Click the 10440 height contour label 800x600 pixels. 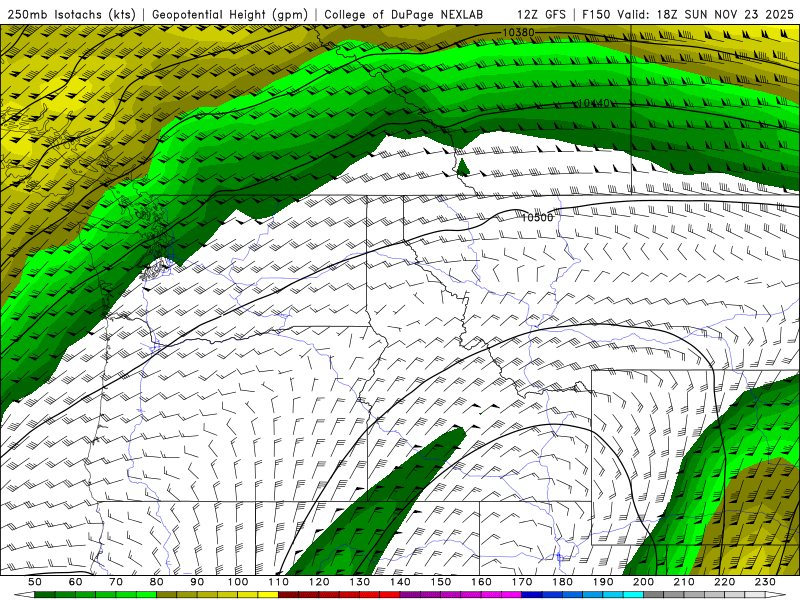[594, 104]
